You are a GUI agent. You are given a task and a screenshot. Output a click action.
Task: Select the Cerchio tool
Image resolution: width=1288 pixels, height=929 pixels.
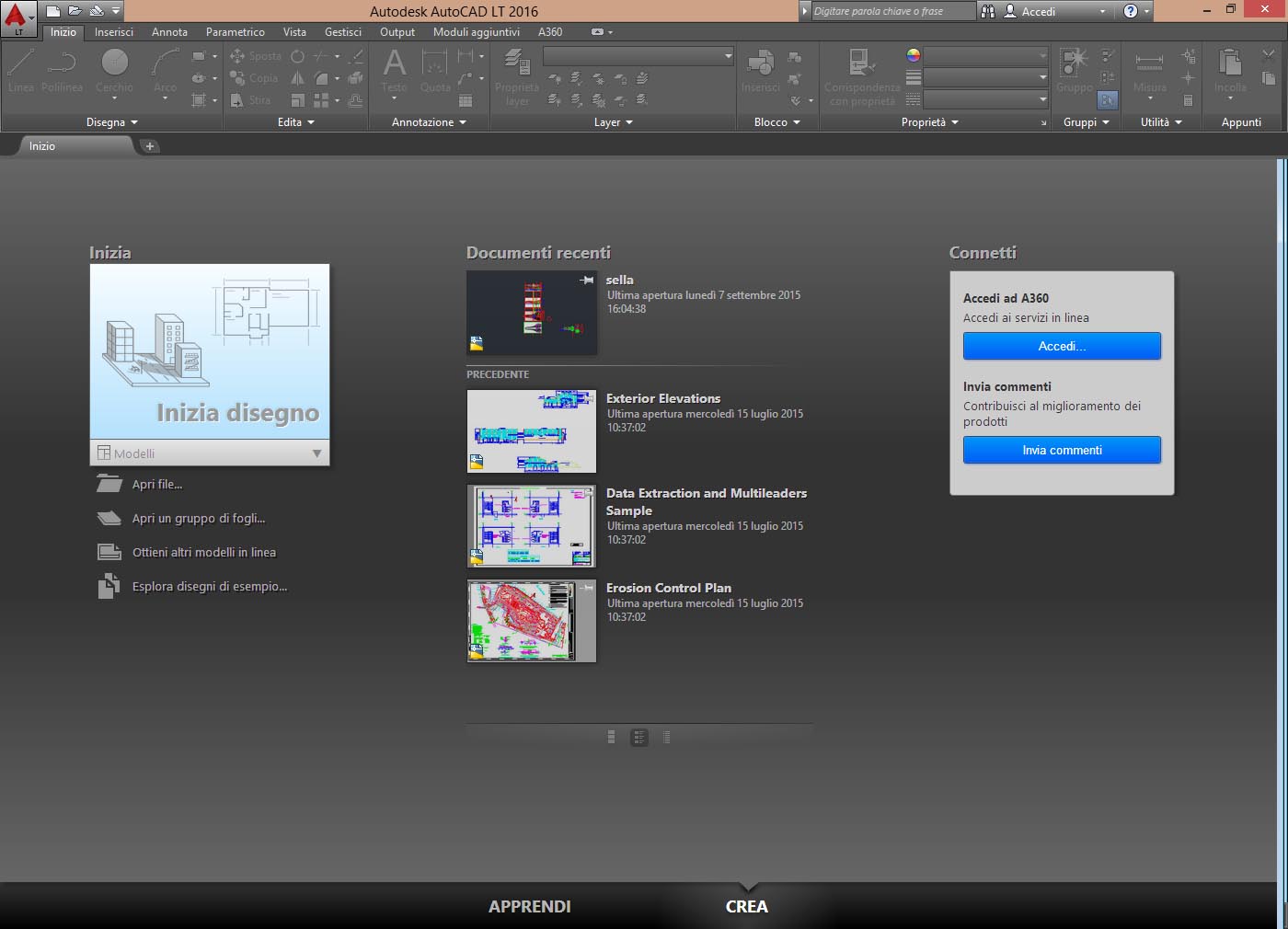114,74
